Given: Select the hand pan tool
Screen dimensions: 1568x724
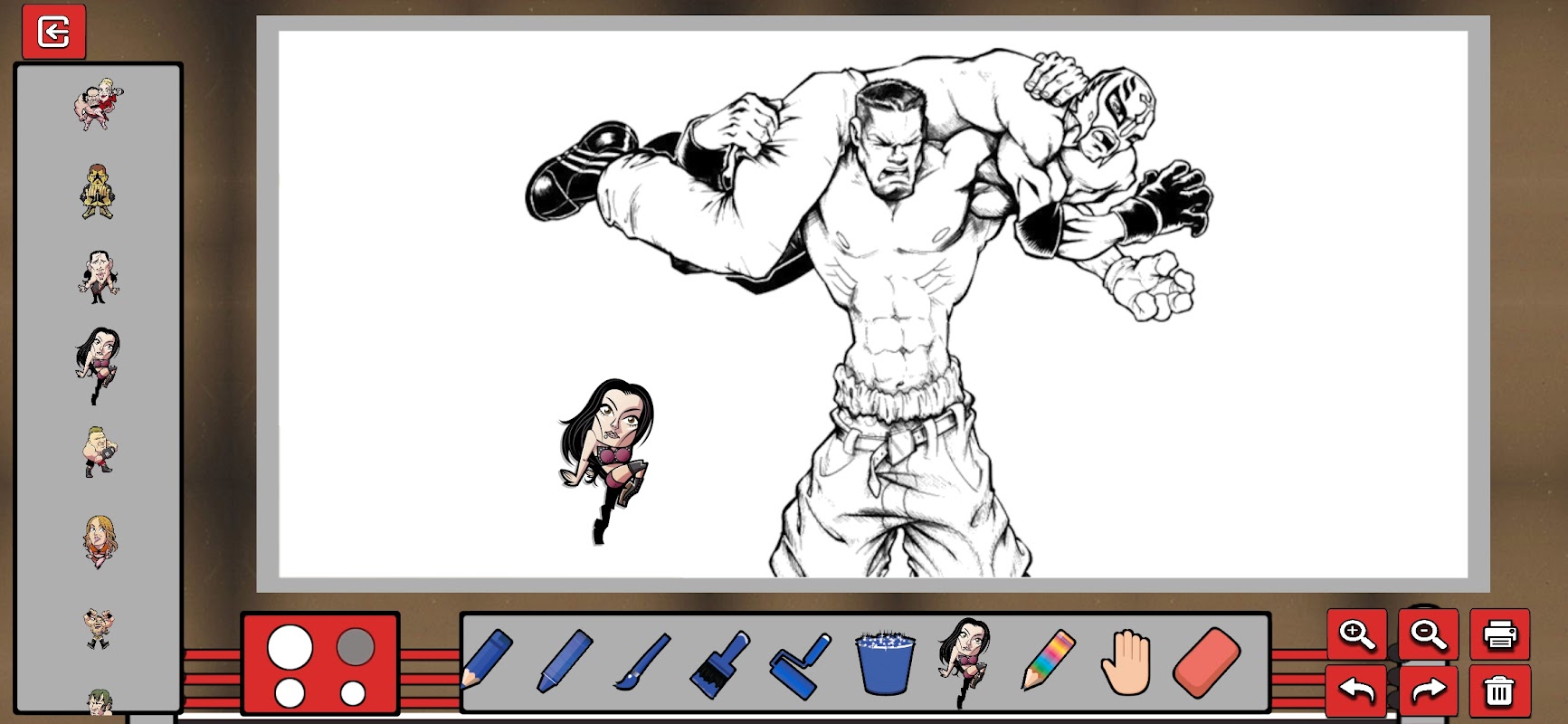Looking at the screenshot, I should tap(1125, 663).
